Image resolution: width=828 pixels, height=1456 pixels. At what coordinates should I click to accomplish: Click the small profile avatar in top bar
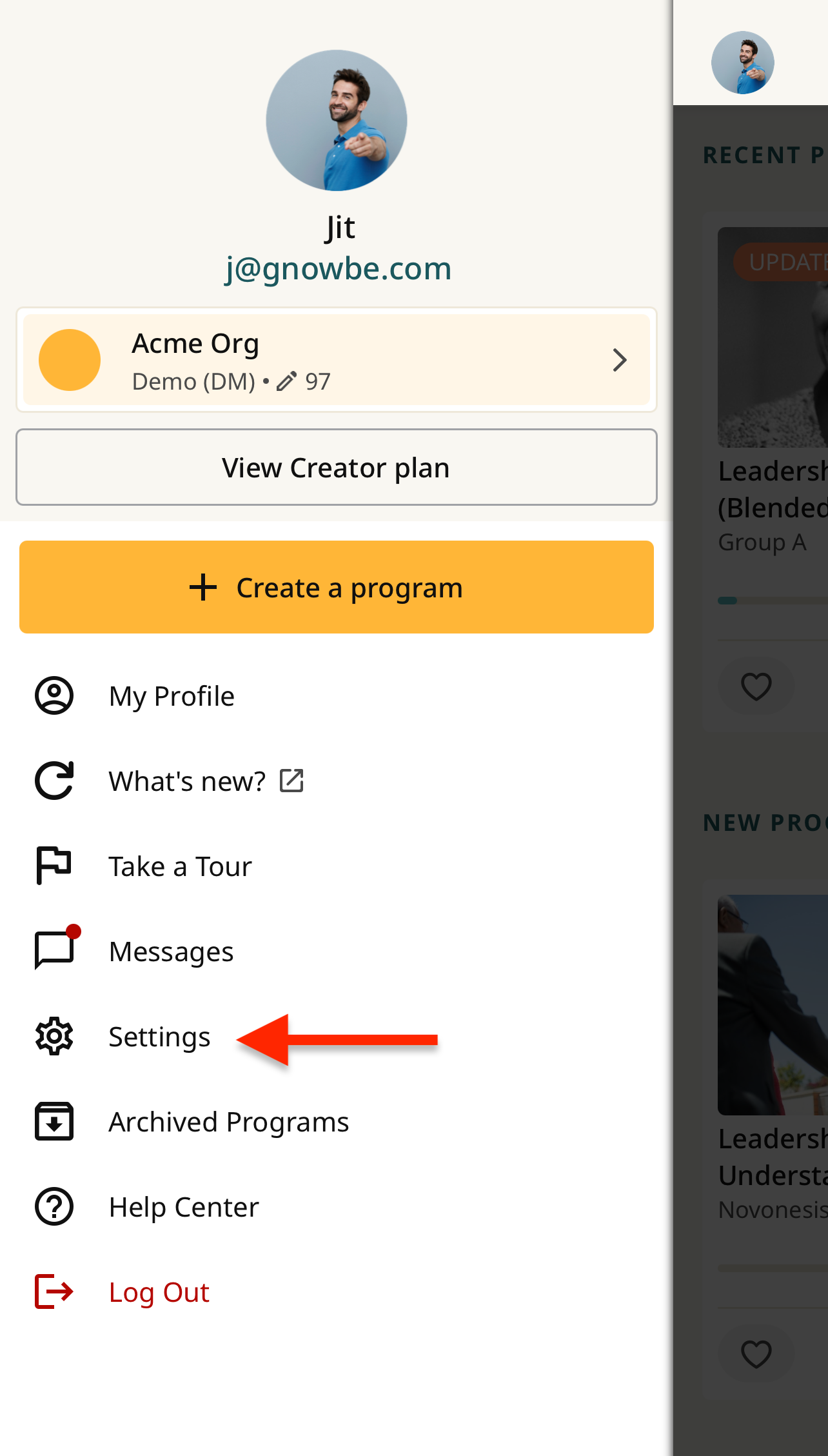coord(743,63)
